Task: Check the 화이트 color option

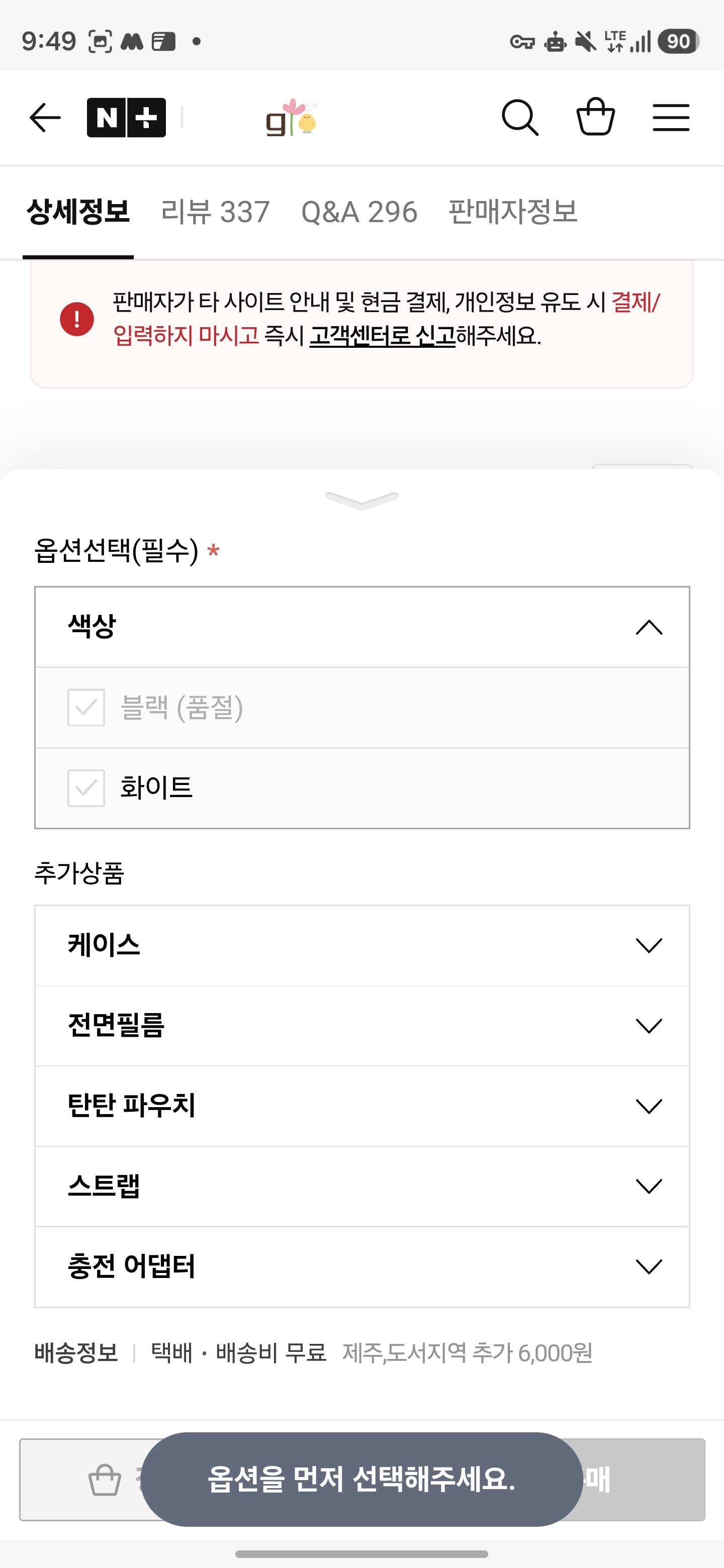Action: pos(86,788)
